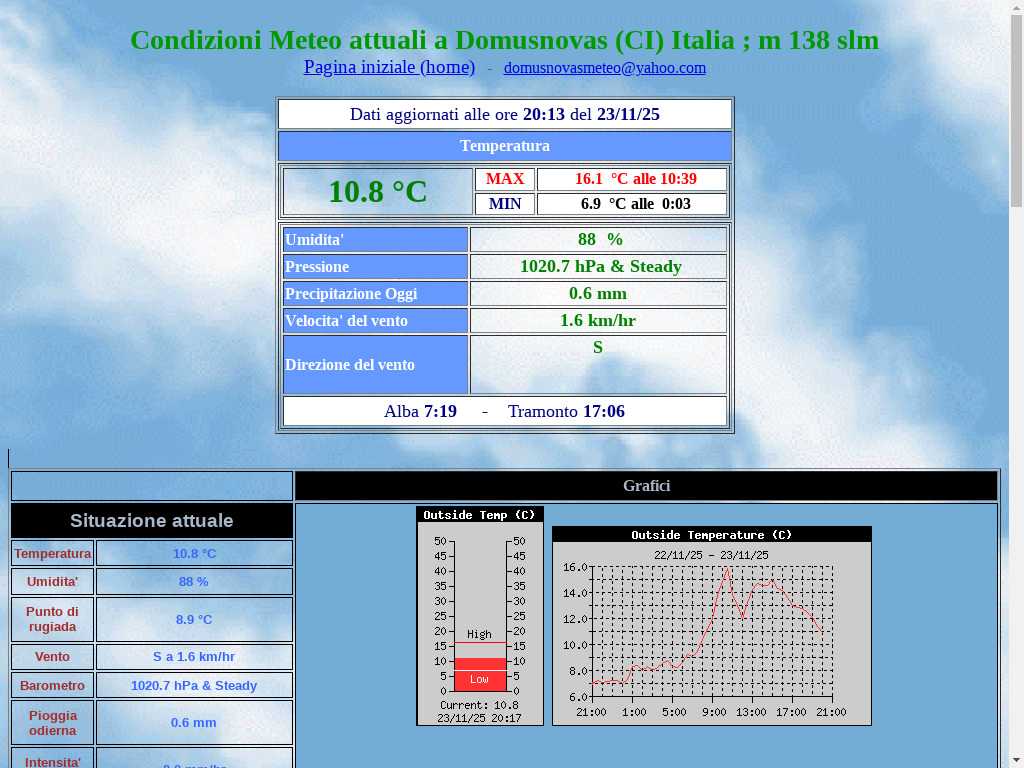1024x768 pixels.
Task: Click the domusnovasmeteo@yahoo.com email link
Action: [x=604, y=68]
